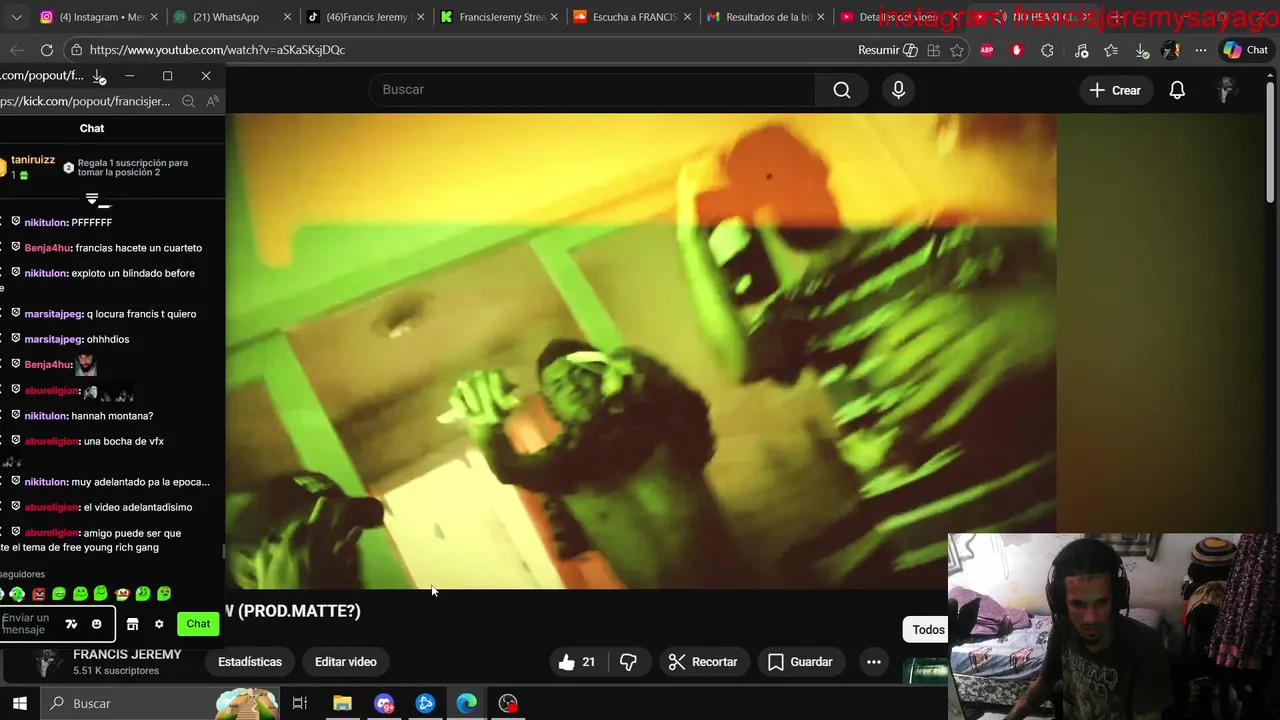Screen dimensions: 1280x720
Task: Open downloads icon in Kick popout title bar
Action: pyautogui.click(x=98, y=76)
